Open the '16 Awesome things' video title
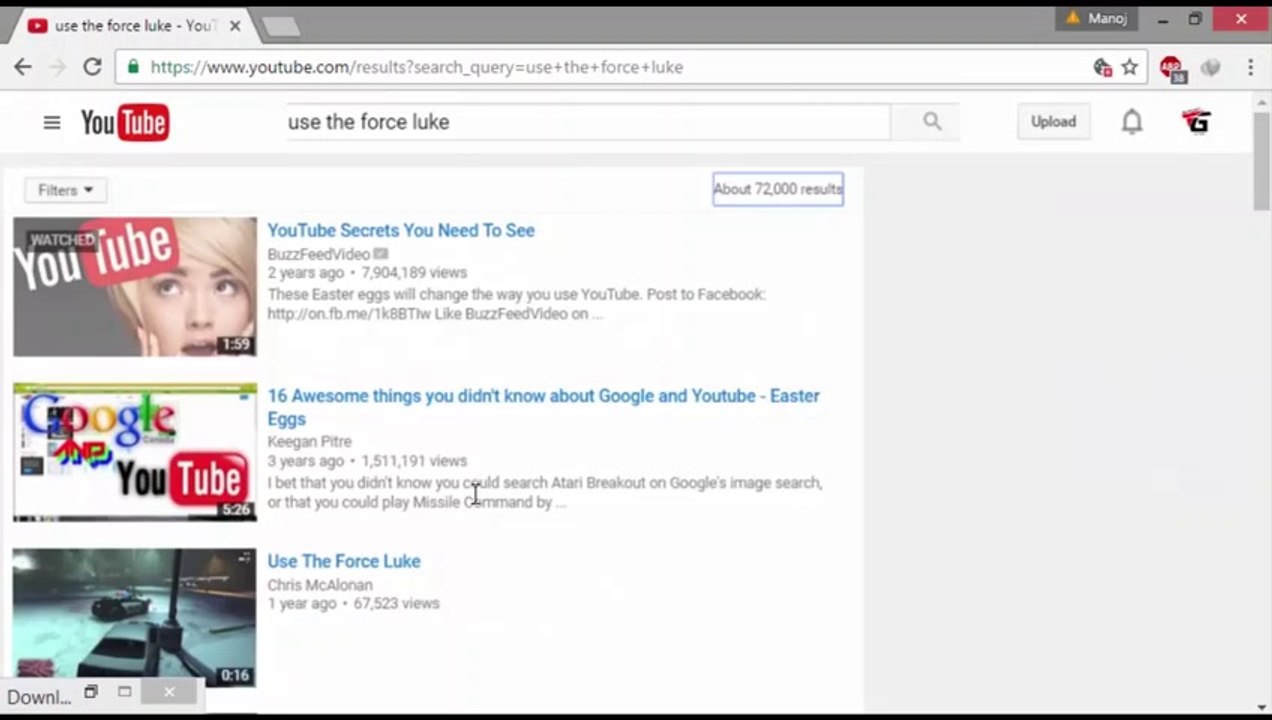The image size is (1272, 720). [543, 407]
